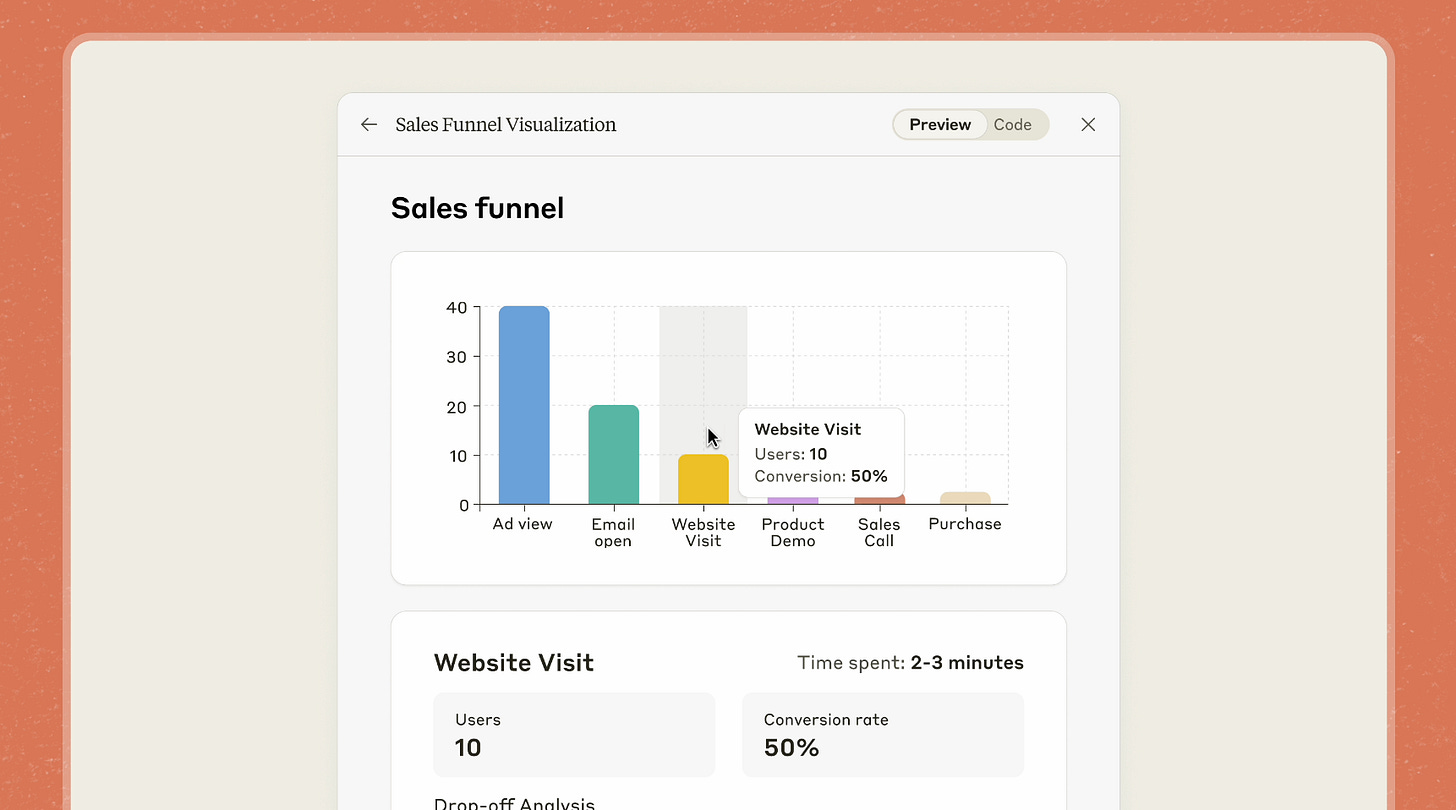The image size is (1456, 810).
Task: Click the beige Purchase bar
Action: (965, 498)
